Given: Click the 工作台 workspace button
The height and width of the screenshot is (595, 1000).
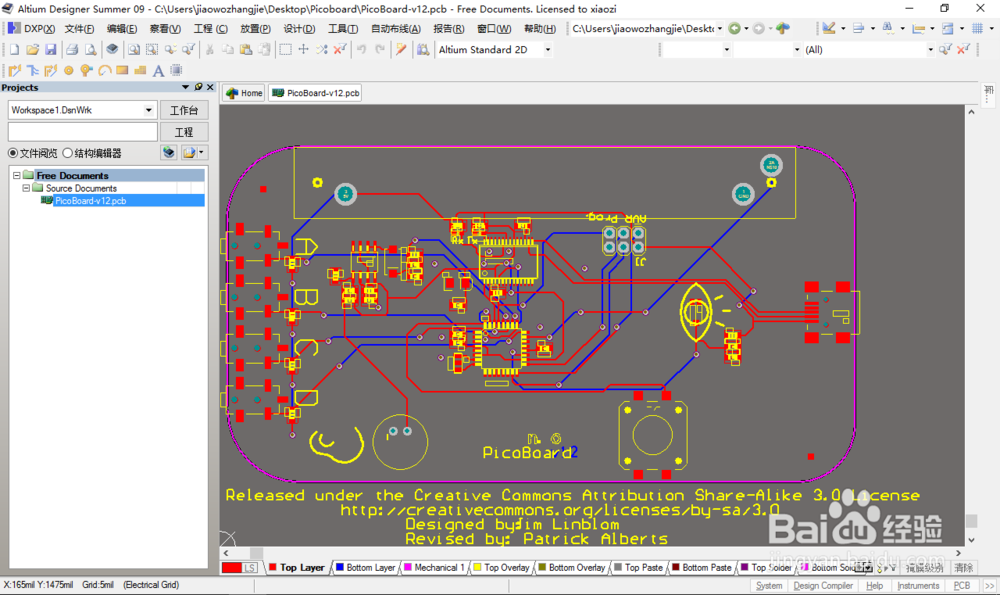Looking at the screenshot, I should 185,110.
